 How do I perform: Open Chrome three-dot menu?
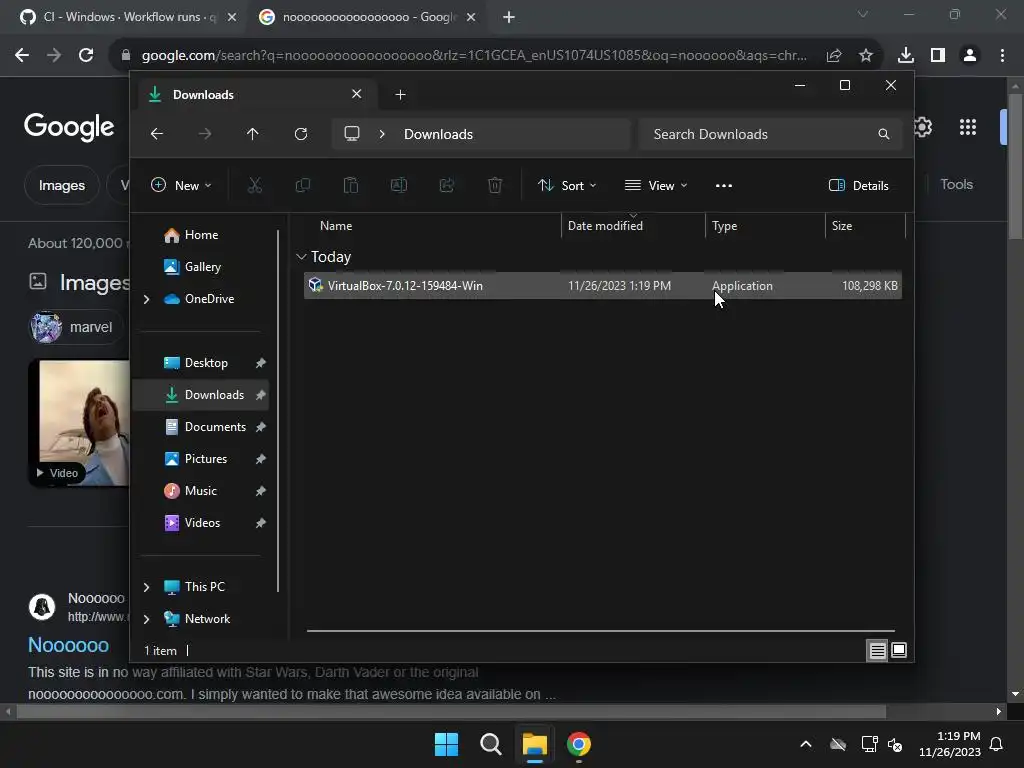1002,56
